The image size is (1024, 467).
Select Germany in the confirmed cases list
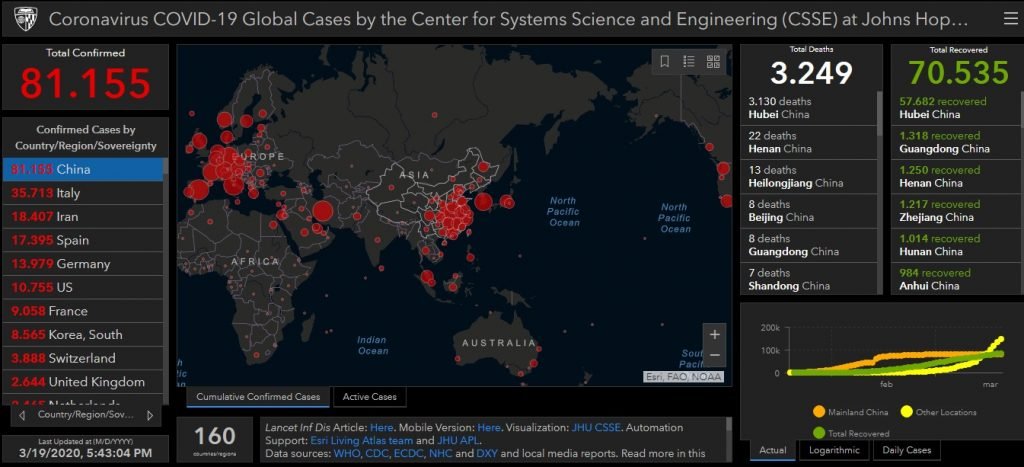[x=83, y=264]
